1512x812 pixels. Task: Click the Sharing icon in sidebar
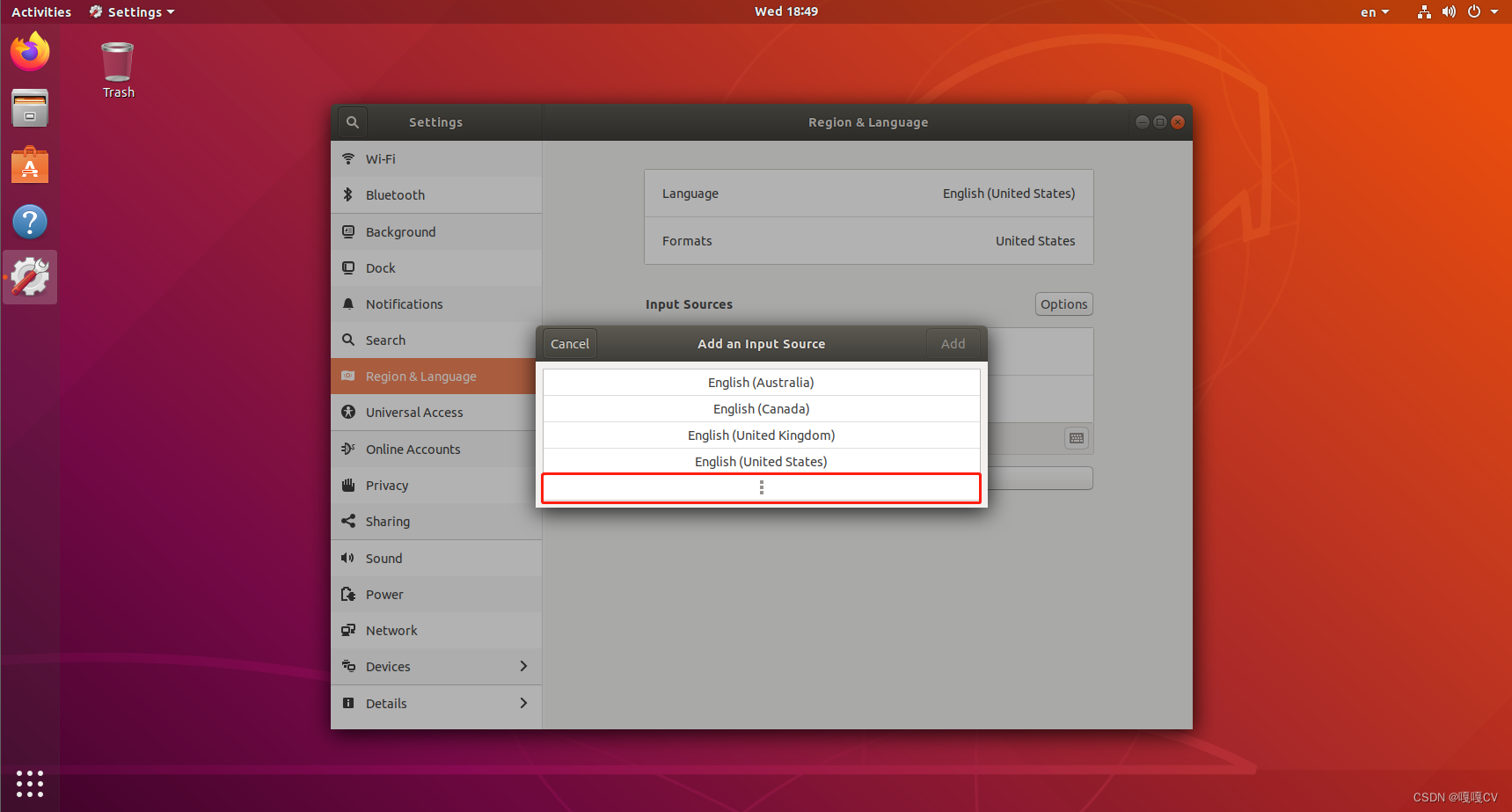tap(348, 521)
